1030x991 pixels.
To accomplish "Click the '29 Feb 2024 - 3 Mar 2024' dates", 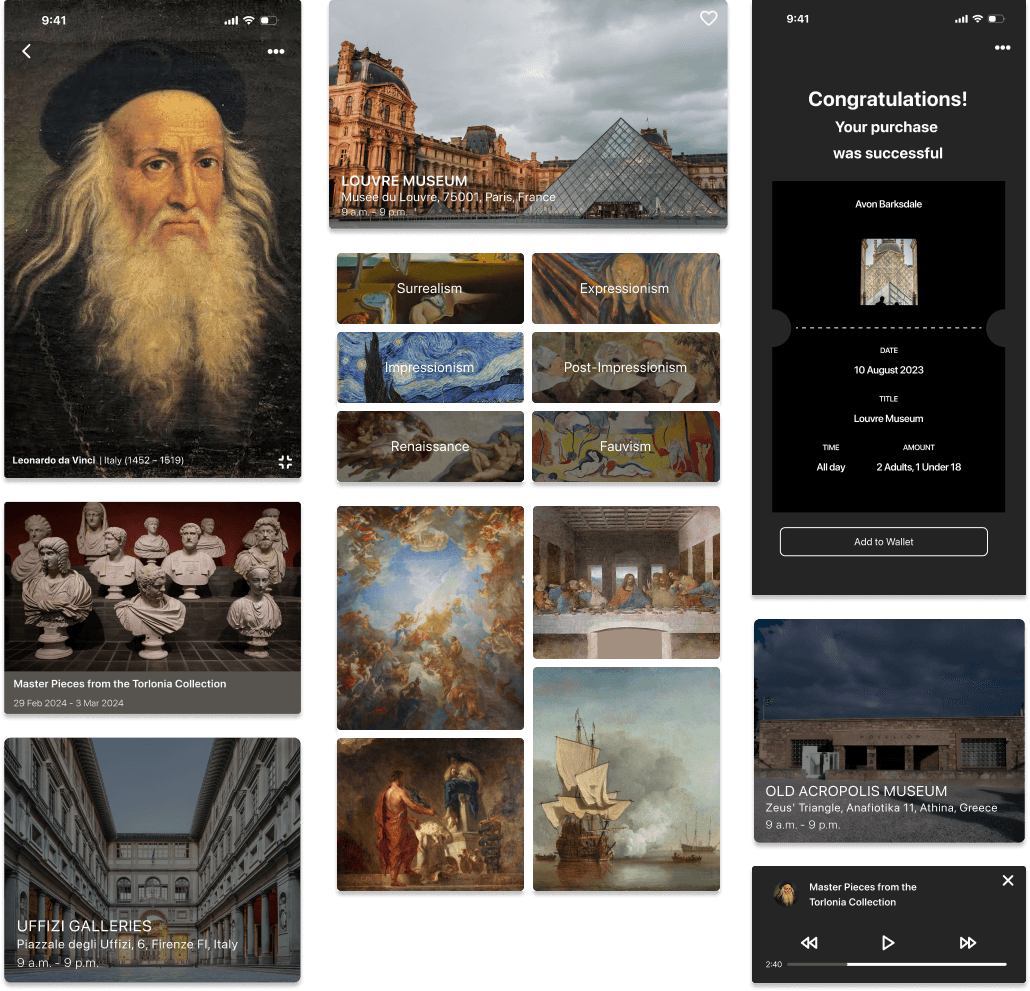I will [68, 703].
